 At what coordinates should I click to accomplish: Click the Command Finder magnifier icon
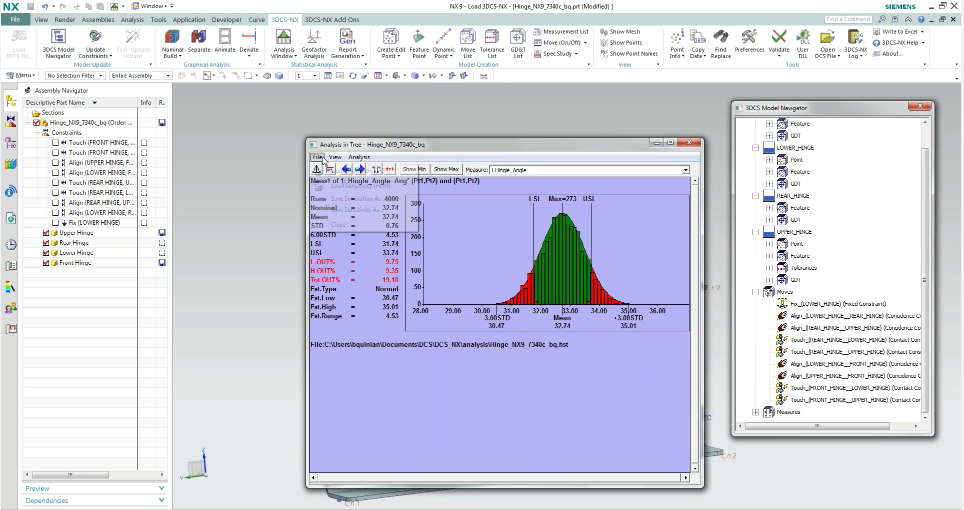[x=882, y=20]
